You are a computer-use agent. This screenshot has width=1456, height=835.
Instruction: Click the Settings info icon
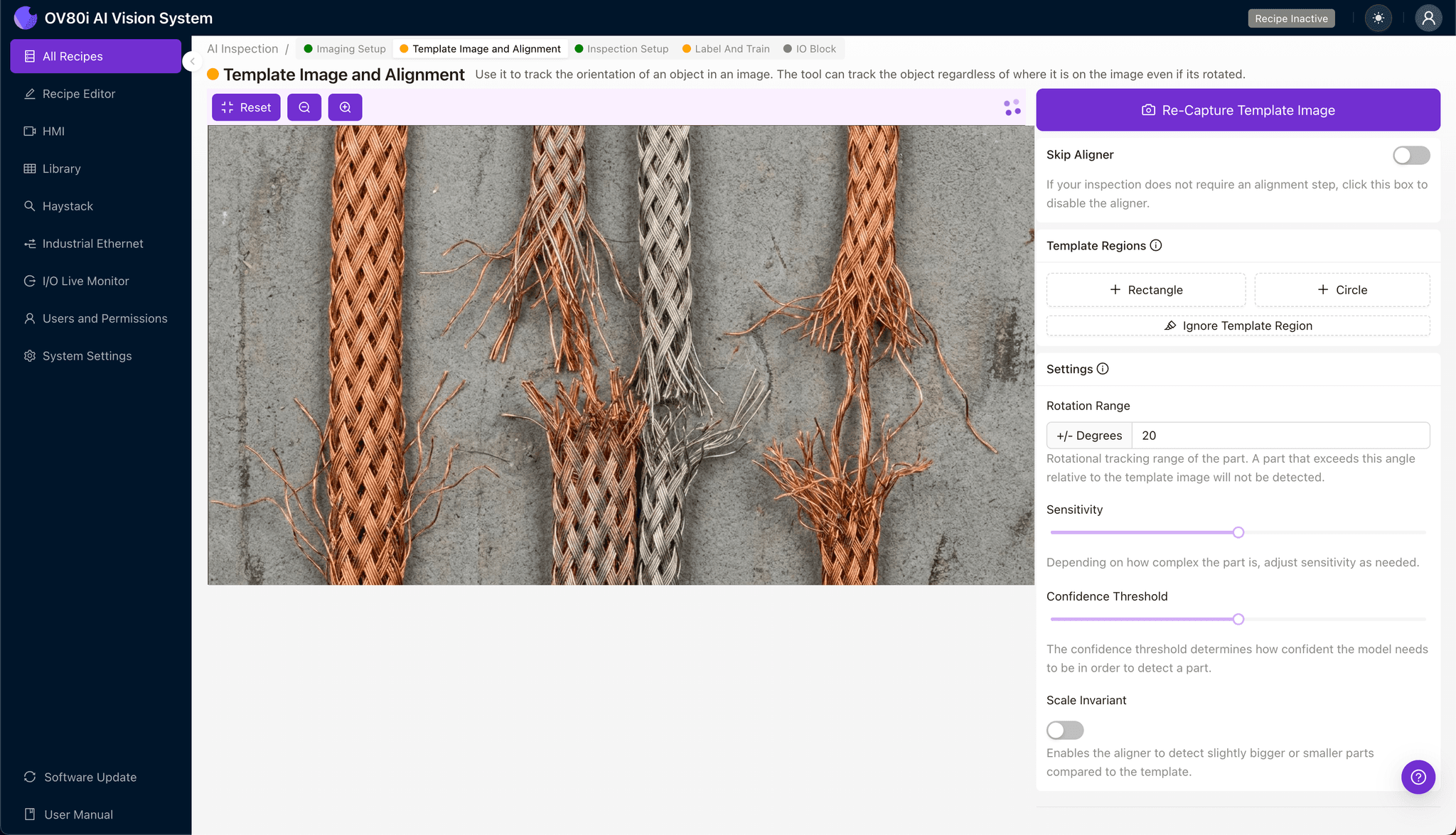coord(1103,369)
